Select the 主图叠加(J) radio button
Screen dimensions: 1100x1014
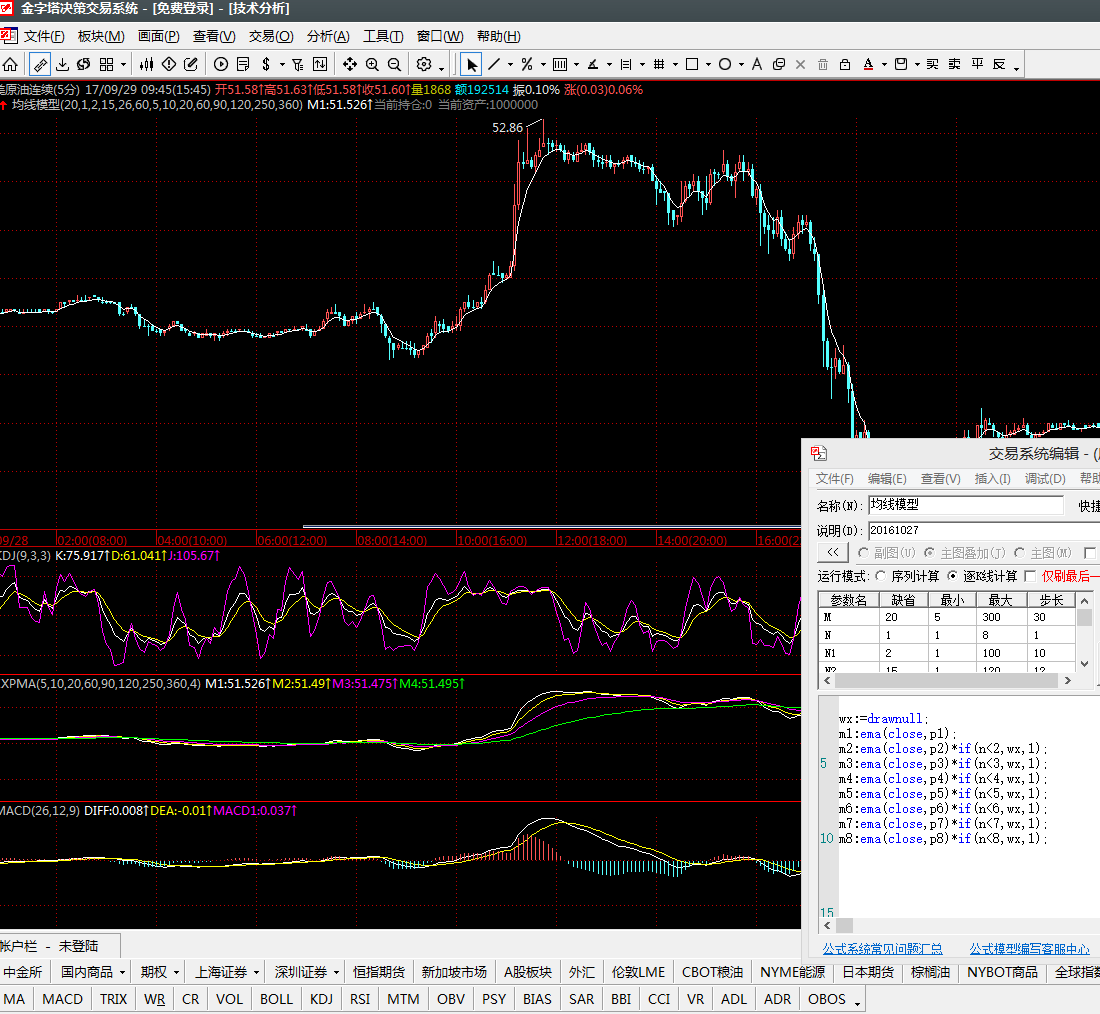click(x=930, y=553)
